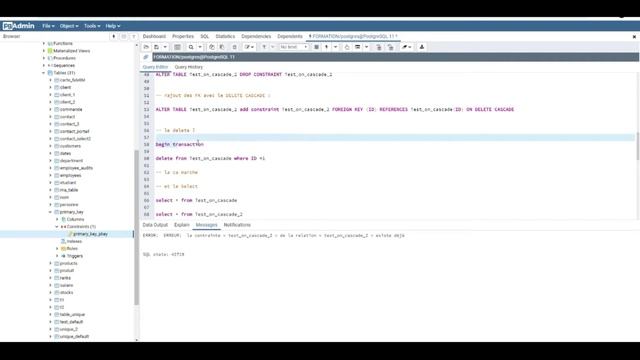
Task: Click the Explain Analyze icon in toolbar
Action: (x=358, y=47)
